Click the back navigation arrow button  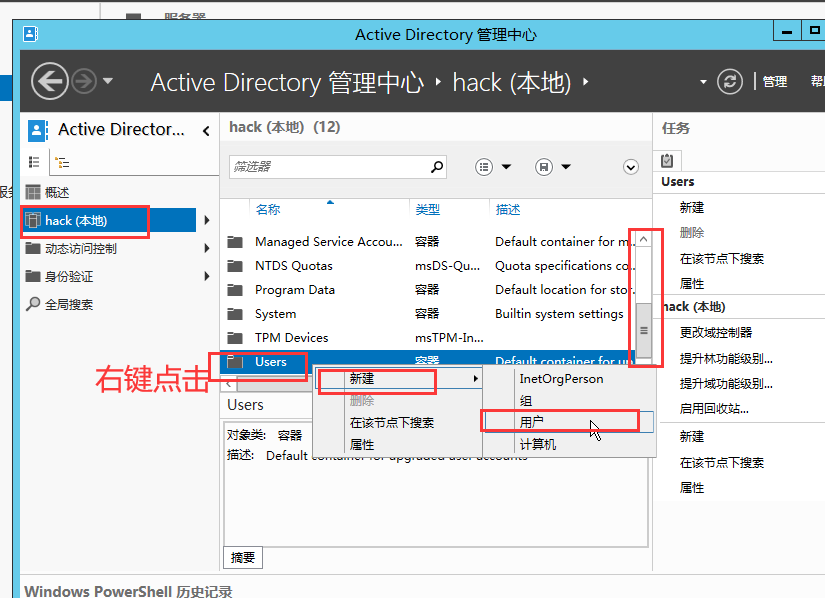(49, 82)
